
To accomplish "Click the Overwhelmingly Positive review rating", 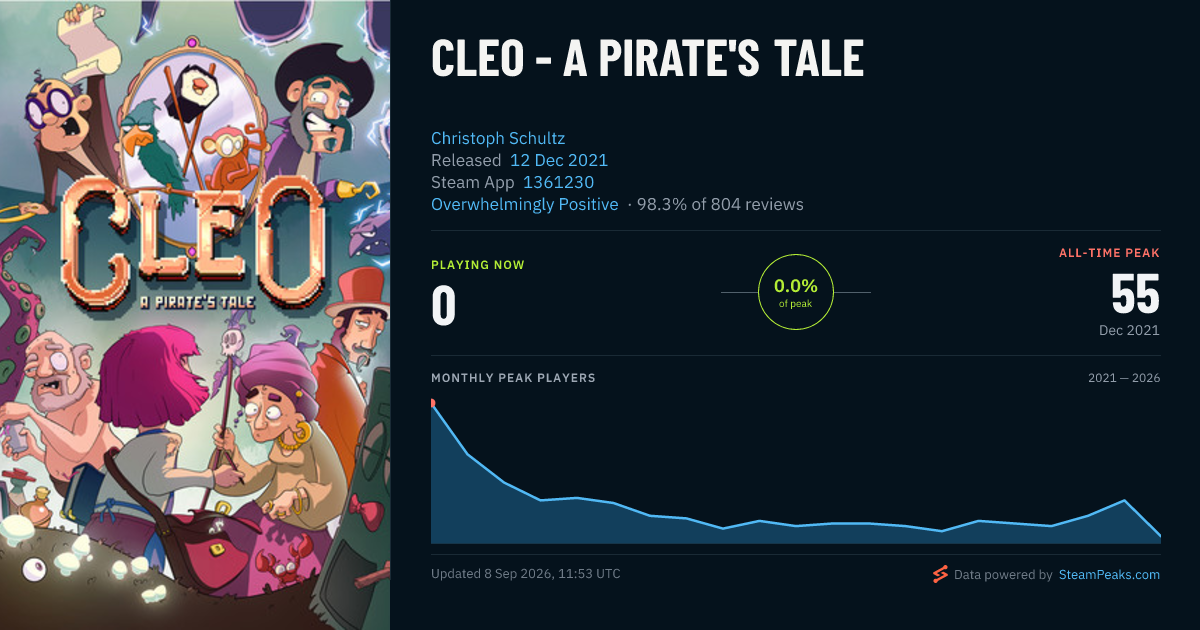I will [x=525, y=204].
